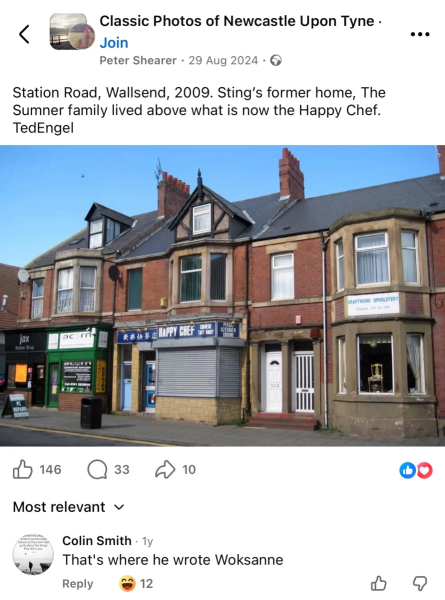Open Colin Smith's profile picture

33,554
